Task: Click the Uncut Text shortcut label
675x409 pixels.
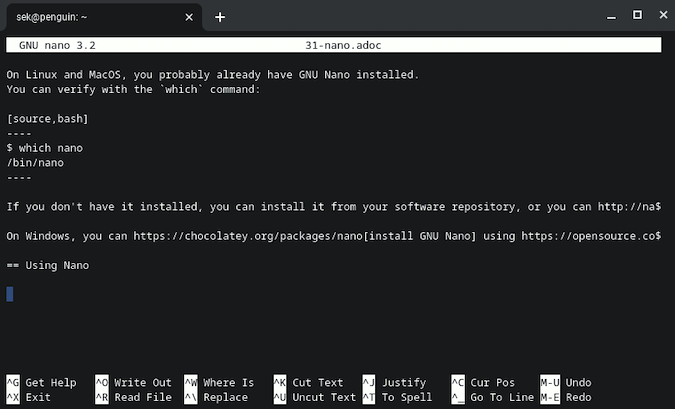Action: (324, 397)
